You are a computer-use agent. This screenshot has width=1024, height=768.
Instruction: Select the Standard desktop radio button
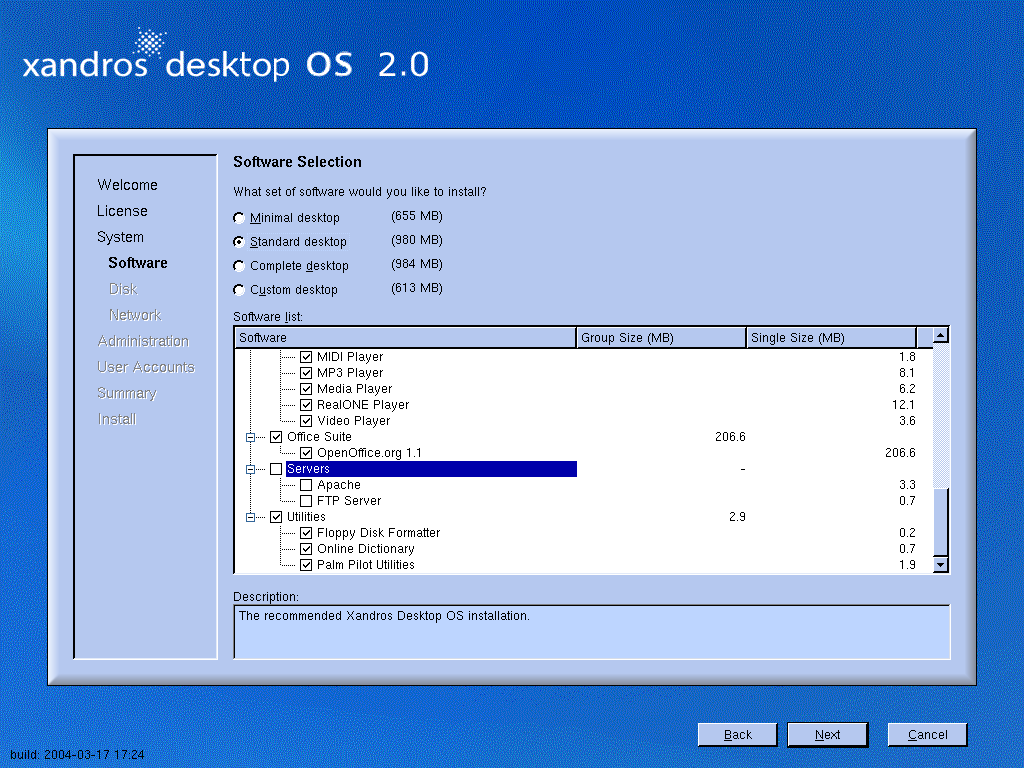coord(239,242)
